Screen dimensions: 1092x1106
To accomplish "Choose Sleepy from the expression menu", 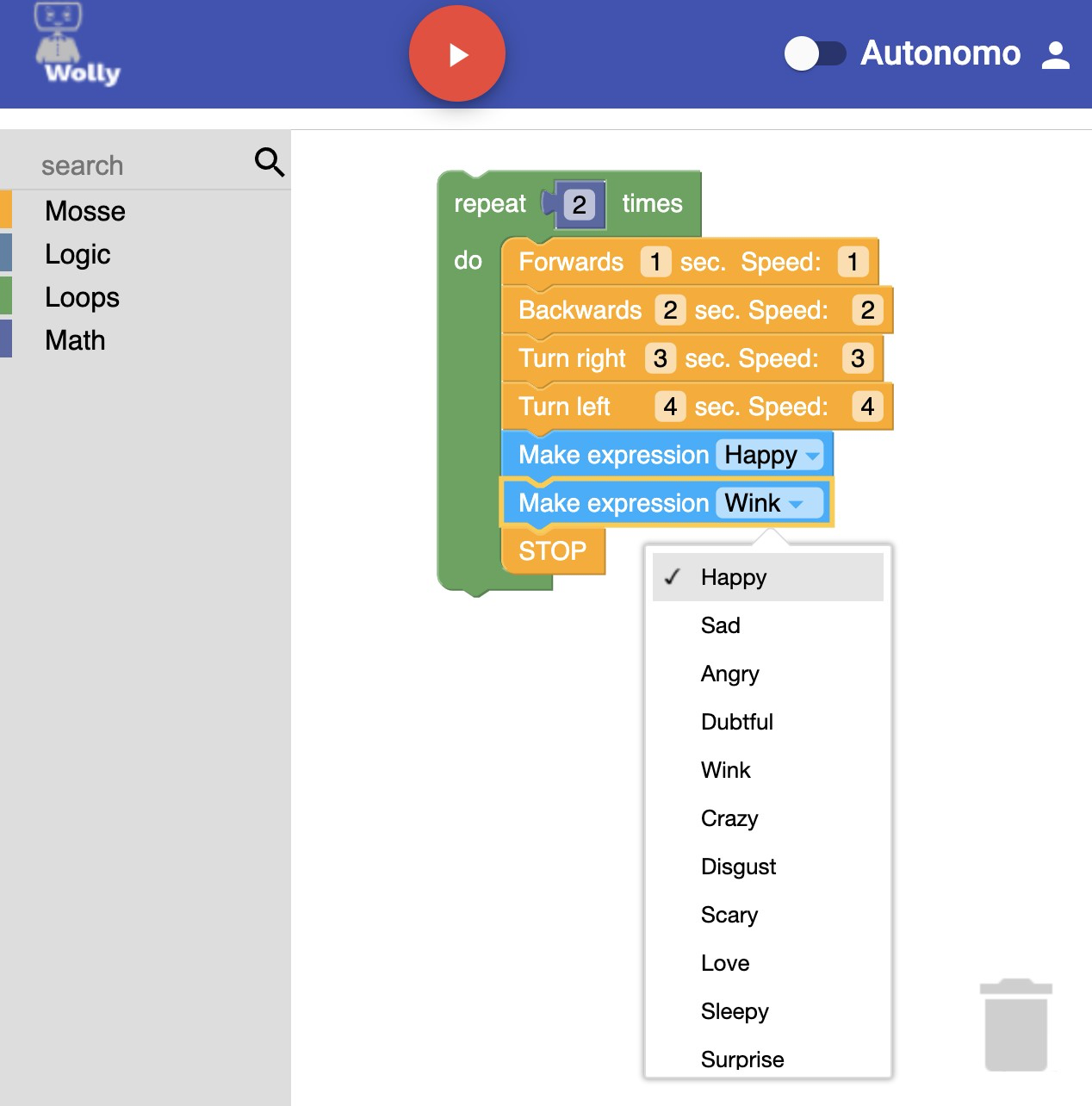I will point(768,1011).
